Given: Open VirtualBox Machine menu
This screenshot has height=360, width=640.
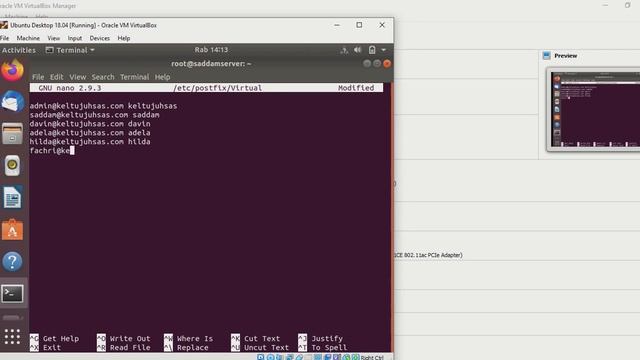Looking at the screenshot, I should coord(28,38).
